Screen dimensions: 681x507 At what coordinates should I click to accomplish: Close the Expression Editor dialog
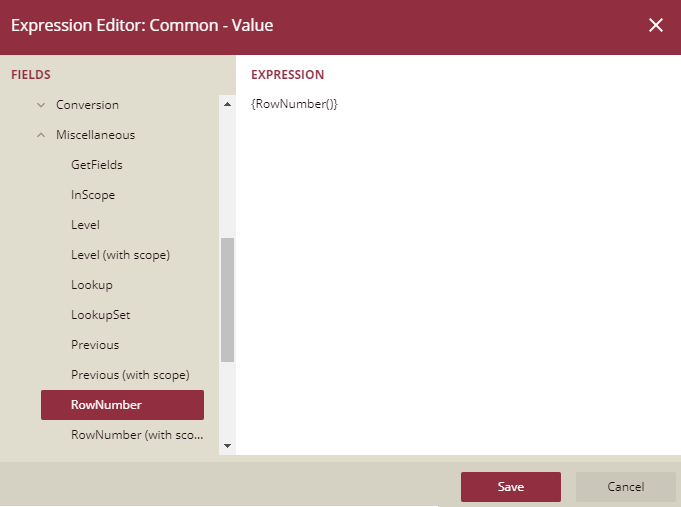(x=655, y=25)
